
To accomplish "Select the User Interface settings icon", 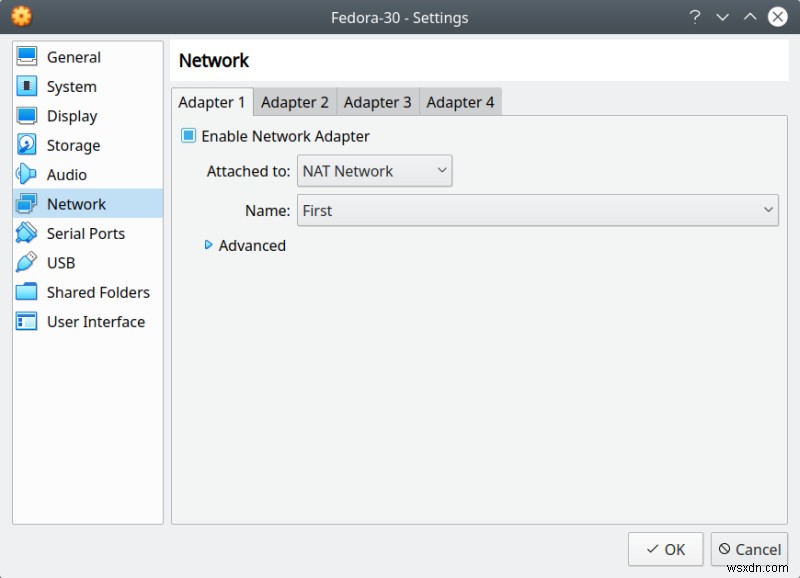I will pos(29,321).
